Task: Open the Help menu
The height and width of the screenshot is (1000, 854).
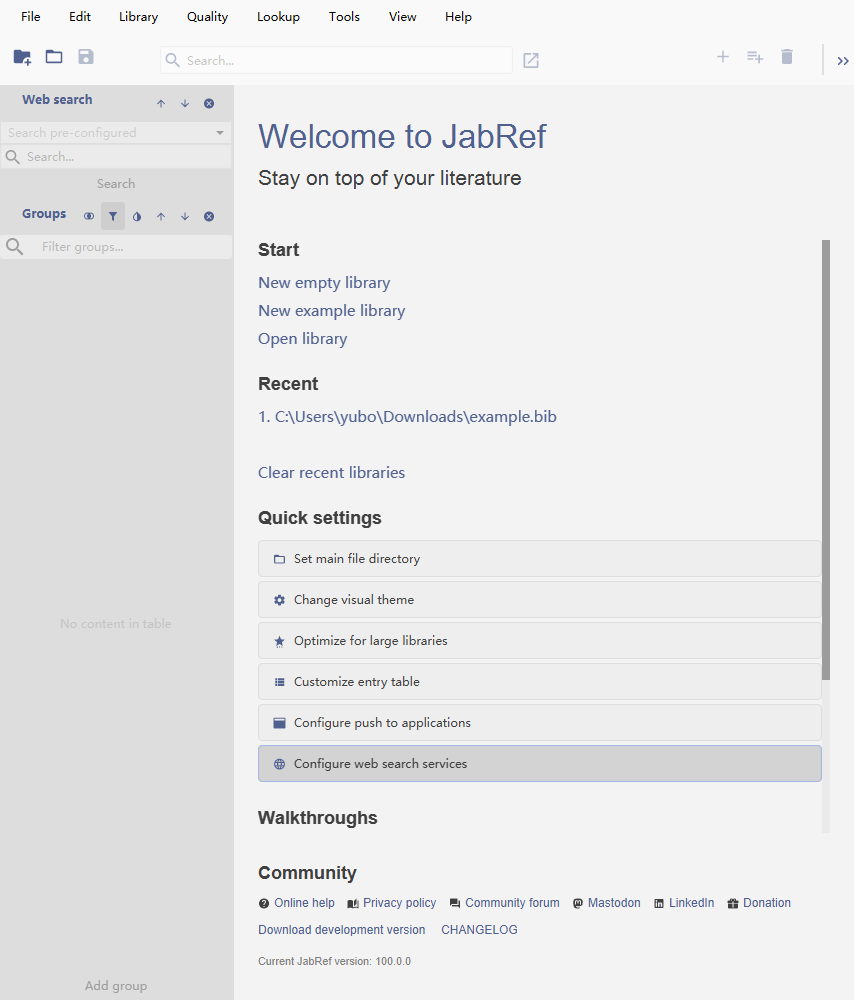Action: [458, 17]
